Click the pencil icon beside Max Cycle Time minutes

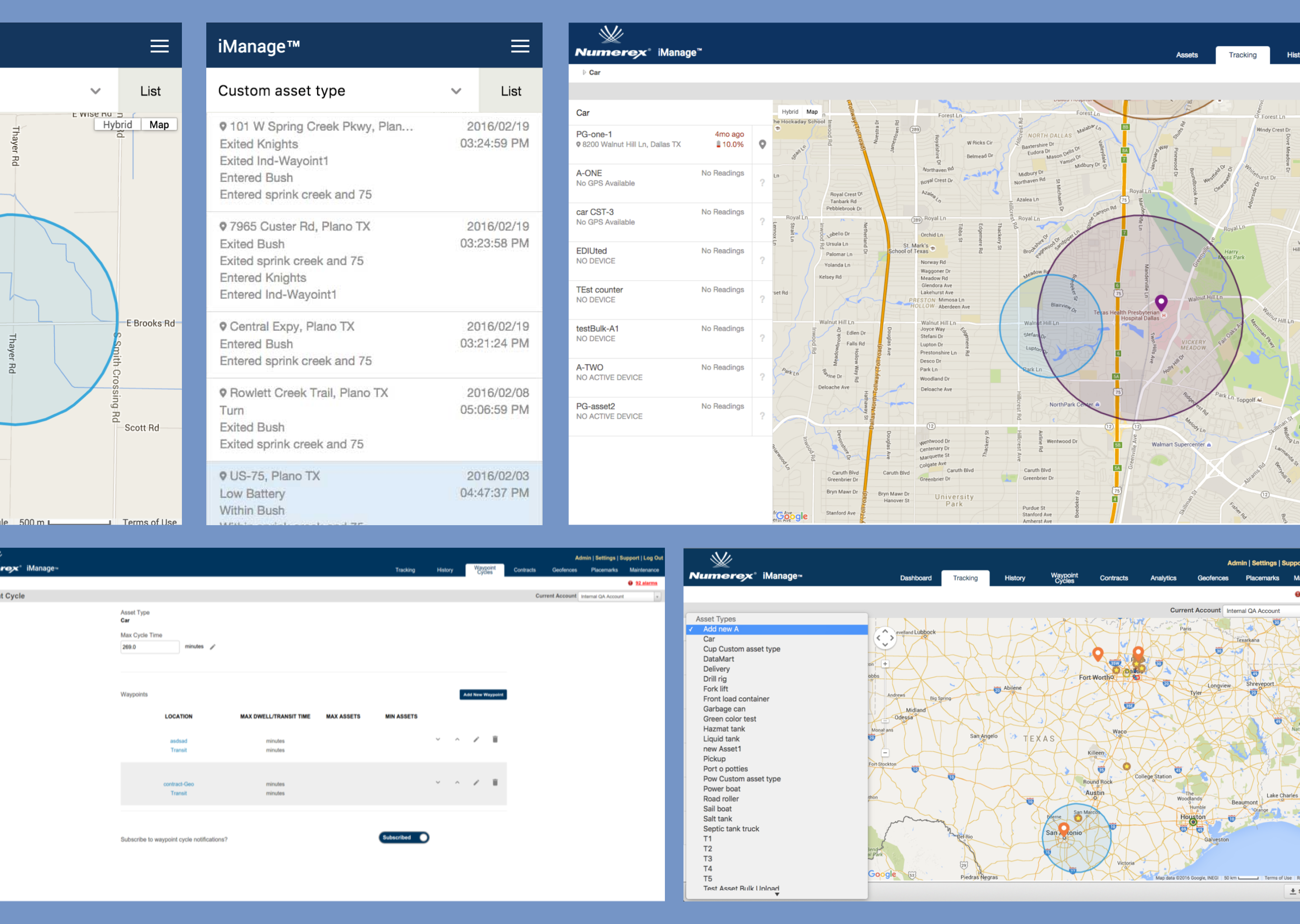coord(213,647)
